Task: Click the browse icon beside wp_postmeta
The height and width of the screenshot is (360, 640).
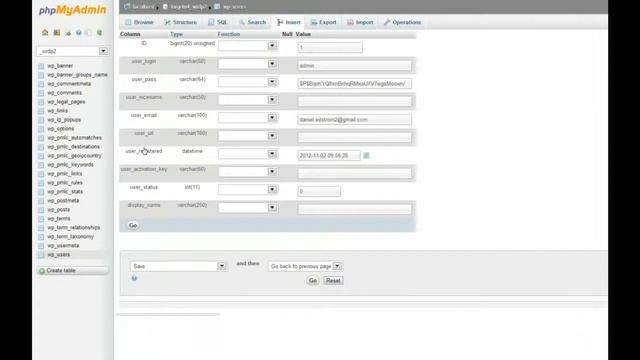Action: 41,201
